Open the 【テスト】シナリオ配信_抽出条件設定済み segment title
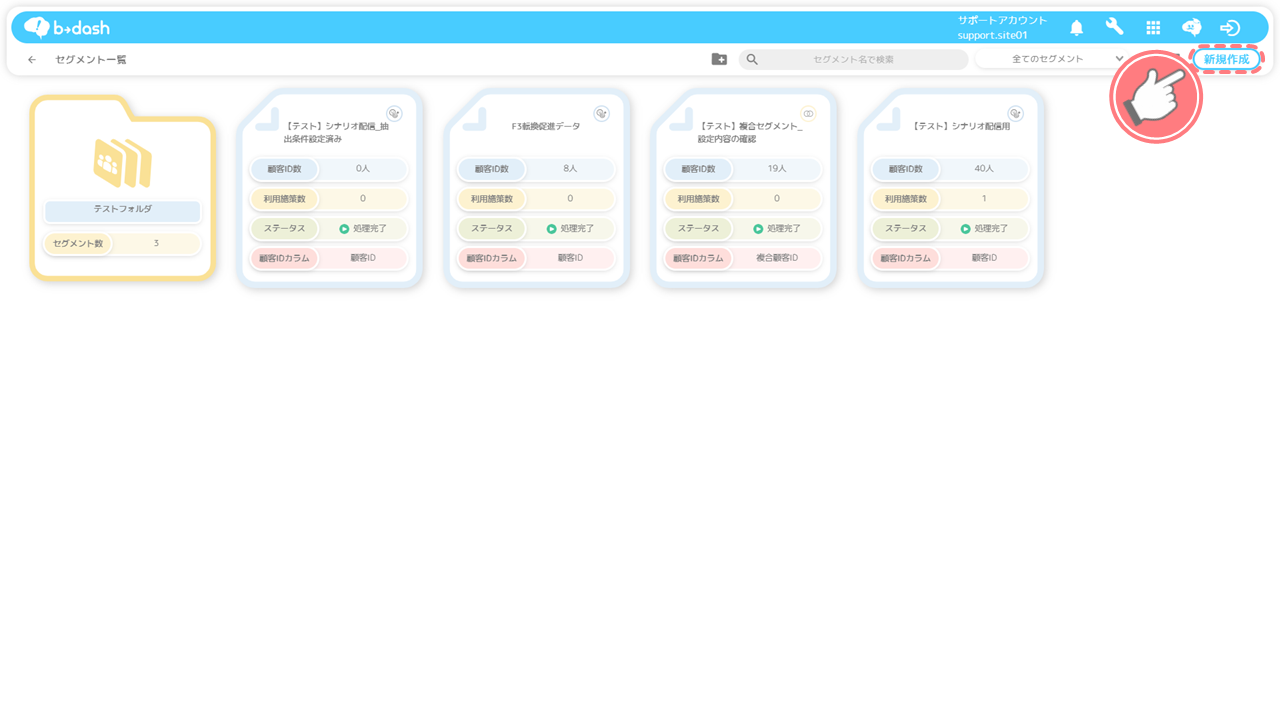Viewport: 1280px width, 720px height. 336,132
